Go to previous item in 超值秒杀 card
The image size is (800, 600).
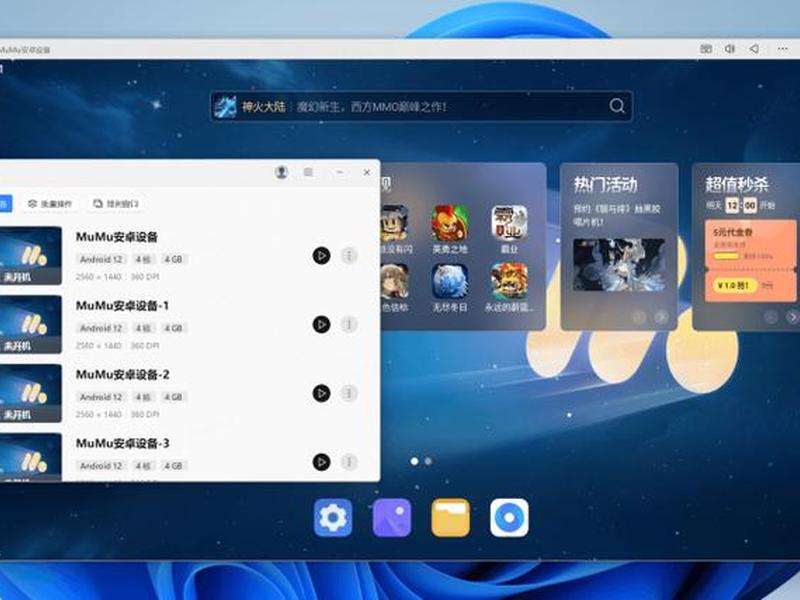pos(771,317)
